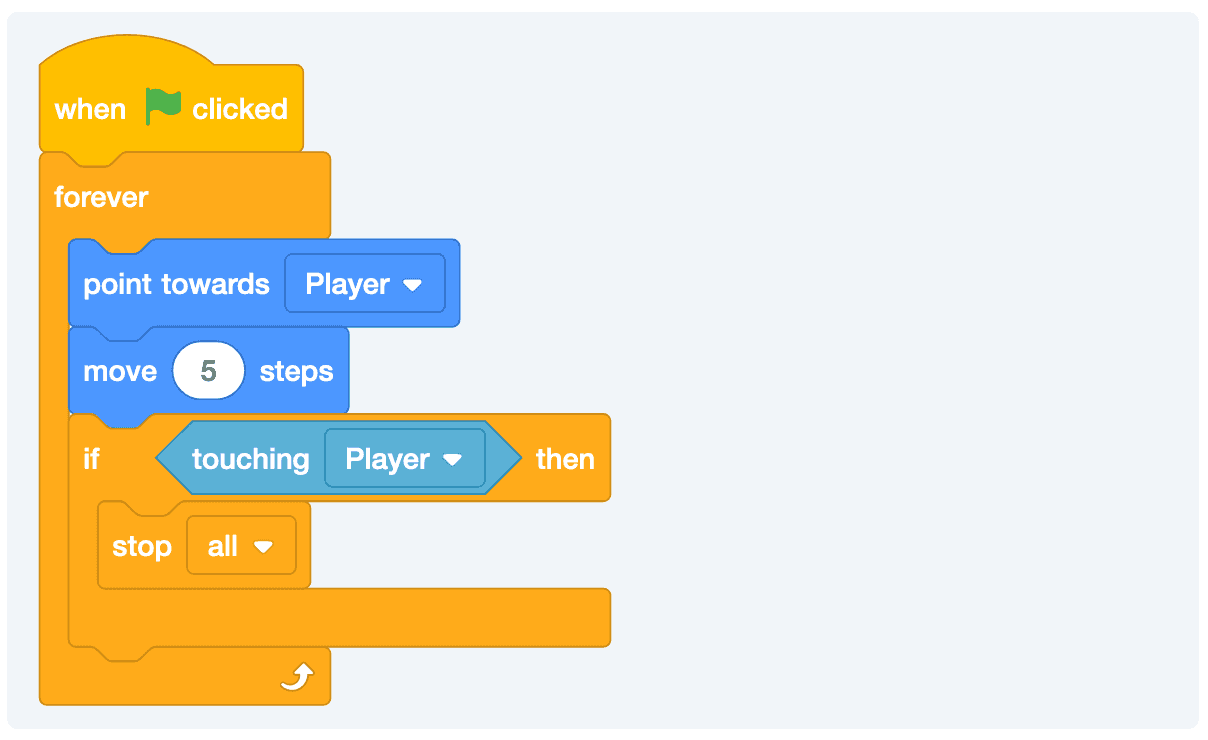The image size is (1208, 740).
Task: Click the bottom arm of the if block
Action: 400,616
